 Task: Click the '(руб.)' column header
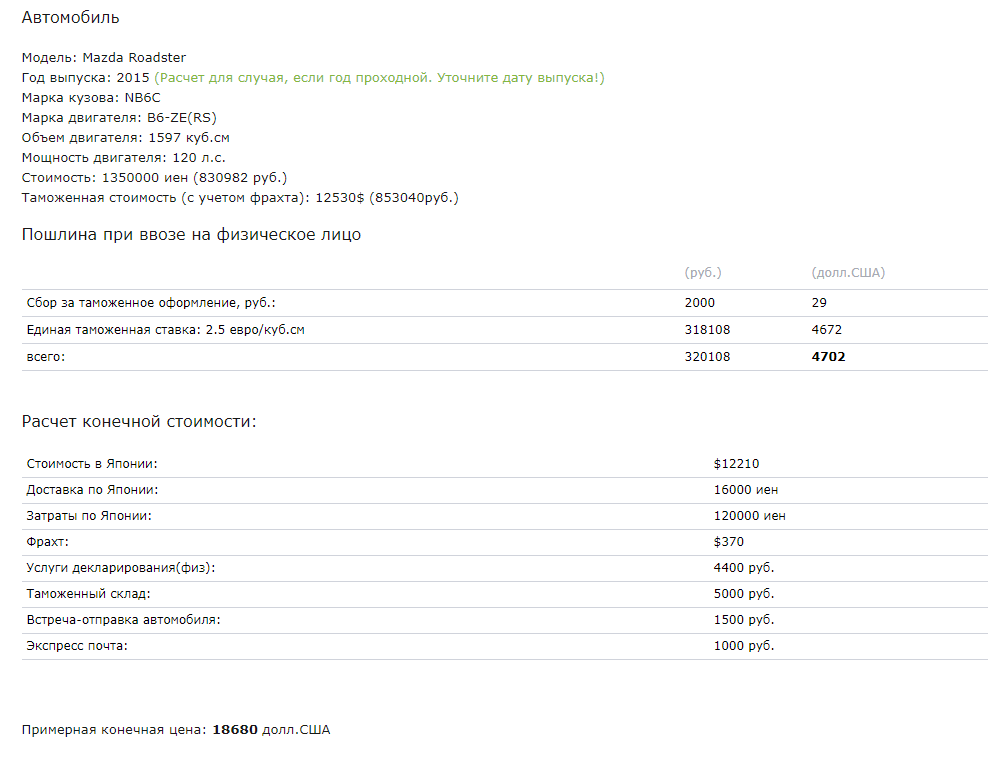click(703, 273)
